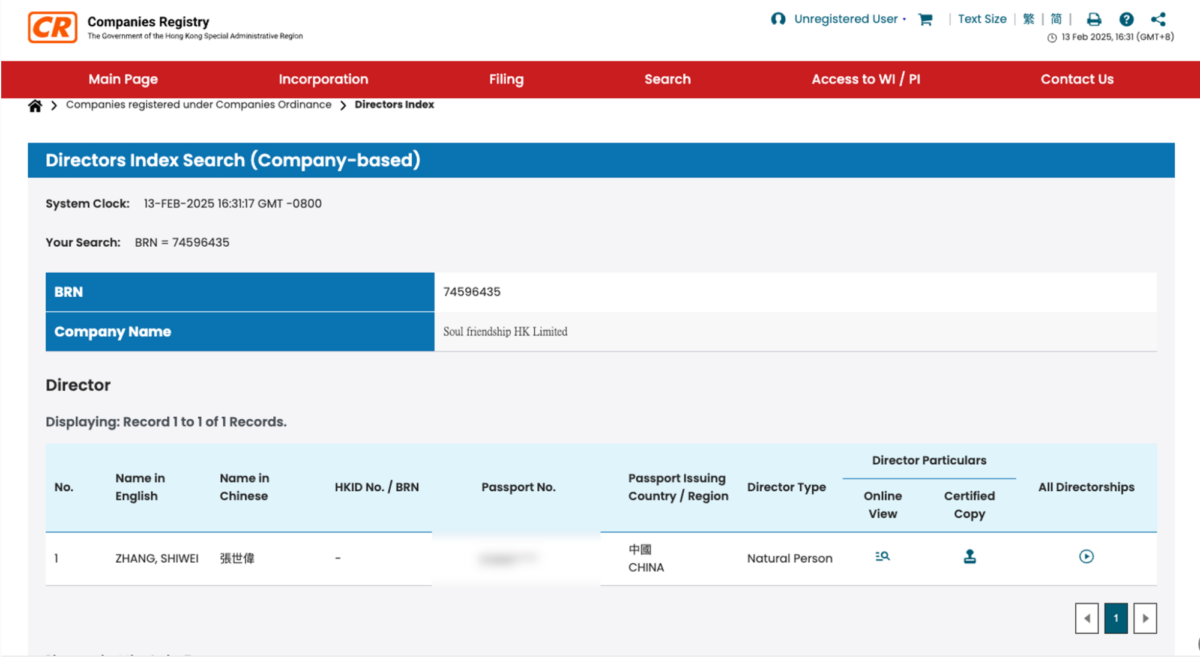Image resolution: width=1200 pixels, height=657 pixels.
Task: Click the Companies Registry title text
Action: click(x=148, y=21)
